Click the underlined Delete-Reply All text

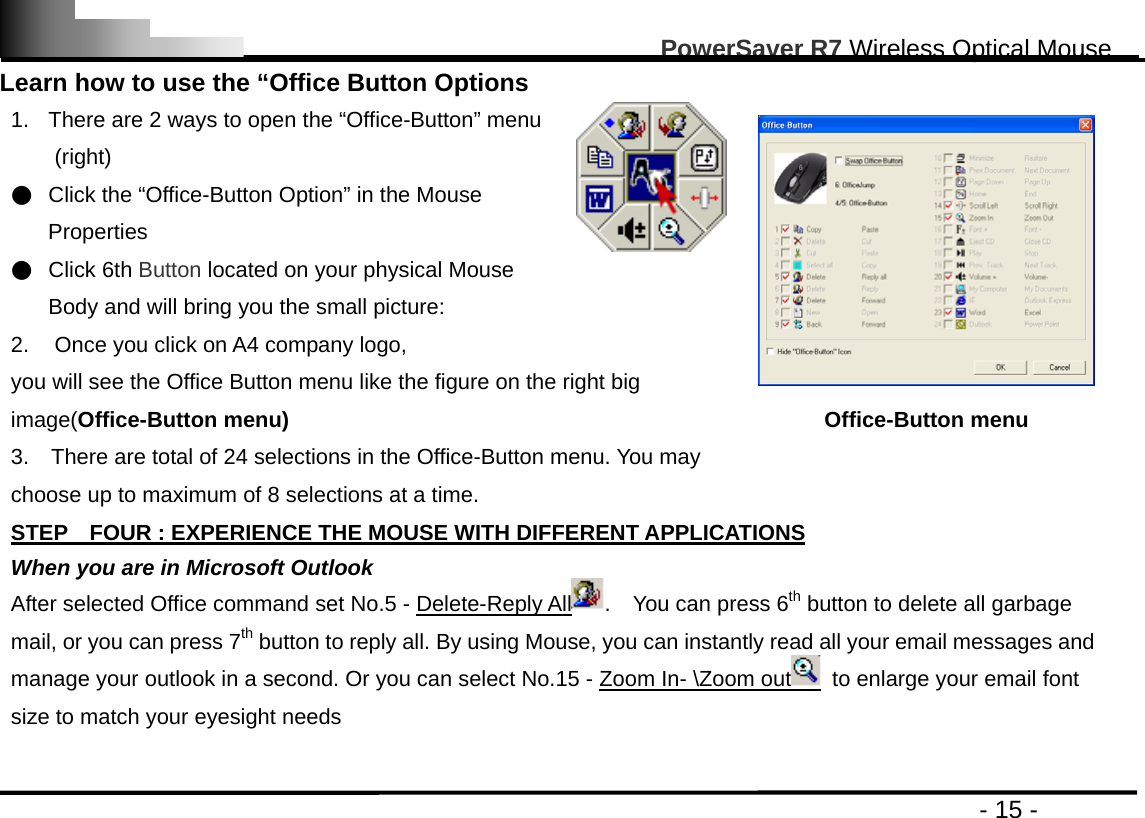(494, 604)
